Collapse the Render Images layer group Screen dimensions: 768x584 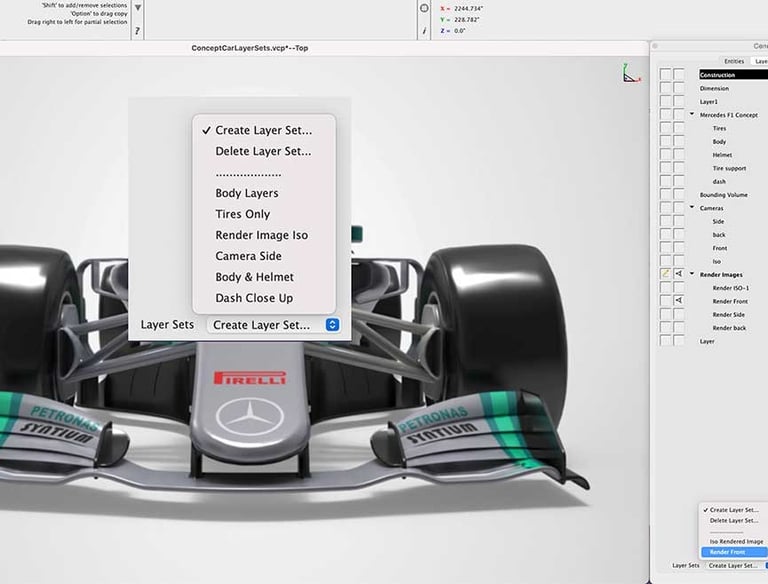tap(692, 274)
